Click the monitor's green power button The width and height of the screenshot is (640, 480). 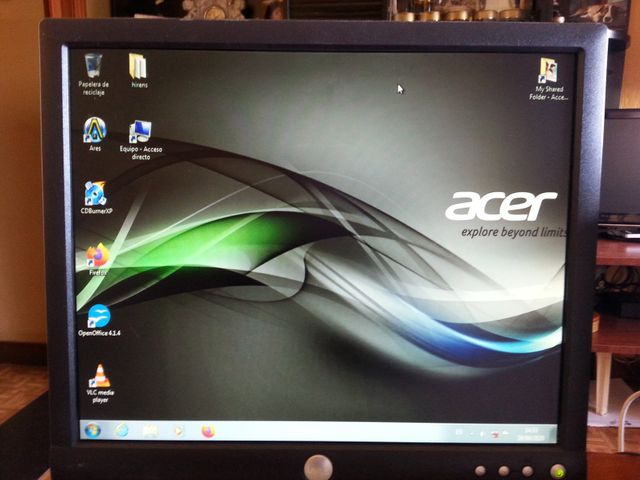click(558, 471)
